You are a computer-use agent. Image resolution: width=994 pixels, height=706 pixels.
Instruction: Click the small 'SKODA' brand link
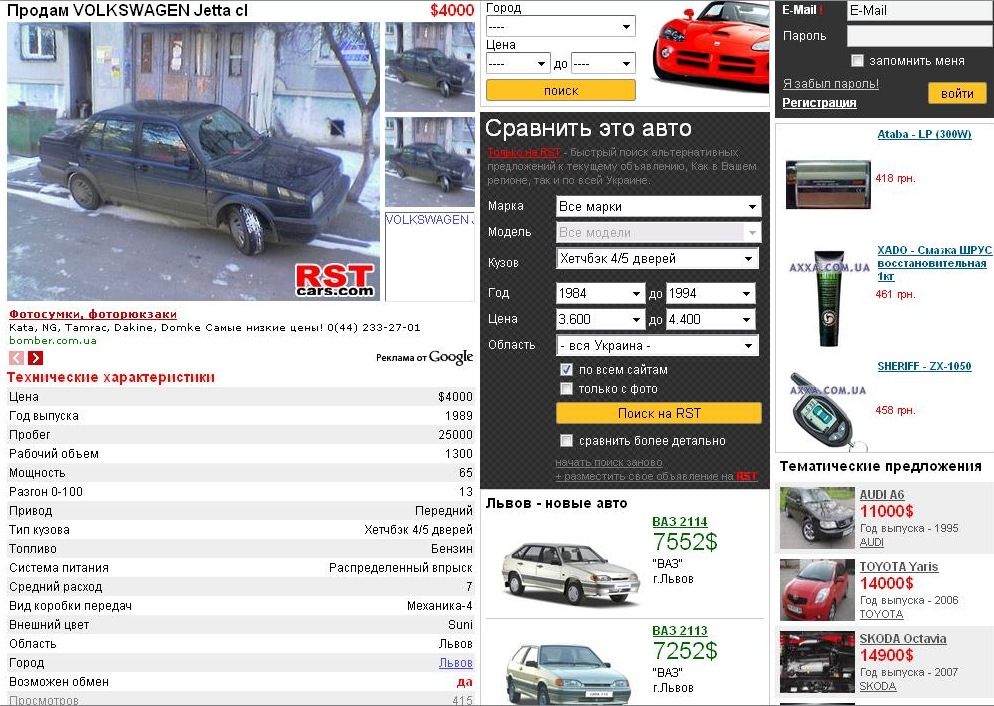(x=878, y=686)
